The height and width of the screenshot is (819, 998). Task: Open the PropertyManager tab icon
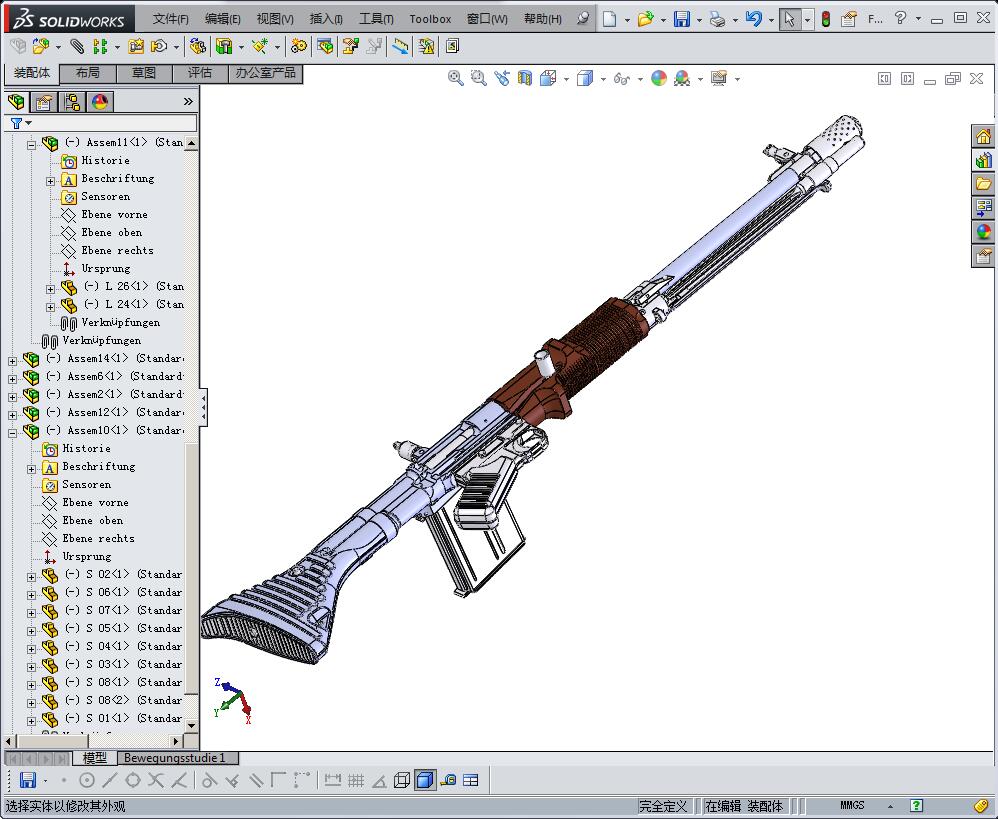tap(44, 102)
